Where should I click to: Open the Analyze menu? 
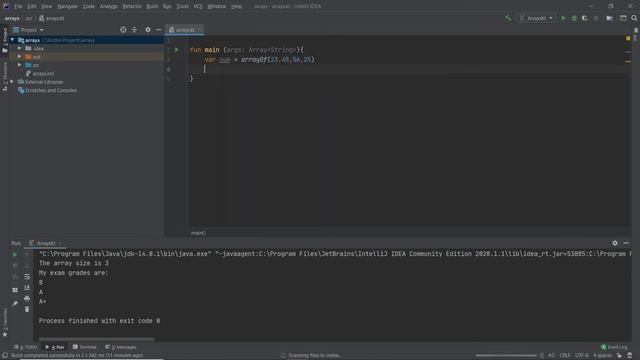[x=109, y=6]
